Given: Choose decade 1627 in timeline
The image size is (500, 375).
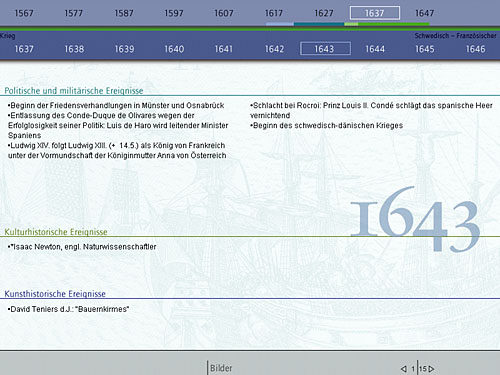Looking at the screenshot, I should pos(324,13).
